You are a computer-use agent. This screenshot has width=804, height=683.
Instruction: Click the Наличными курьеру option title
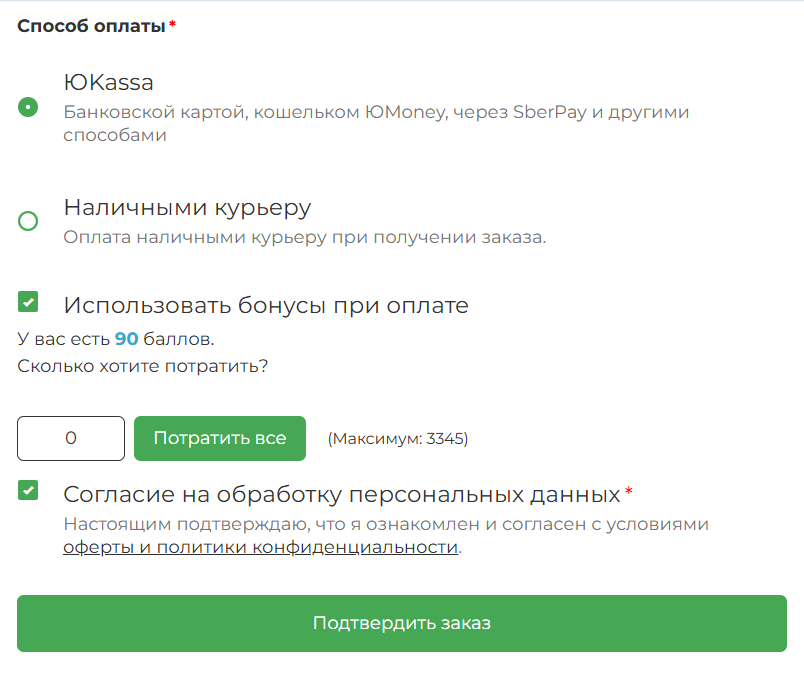tap(187, 208)
